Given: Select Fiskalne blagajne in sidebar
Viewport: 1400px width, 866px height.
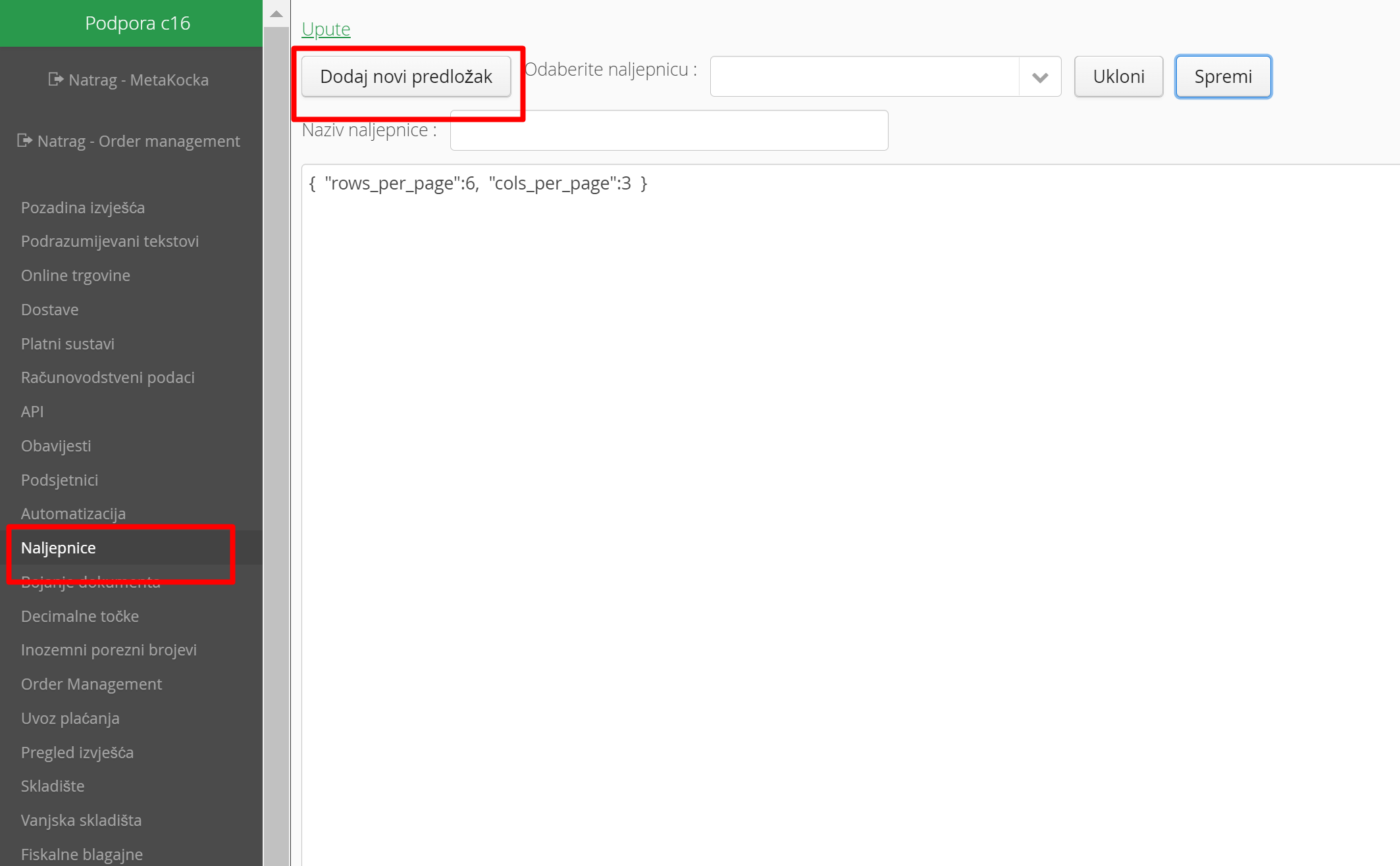Looking at the screenshot, I should click(82, 854).
